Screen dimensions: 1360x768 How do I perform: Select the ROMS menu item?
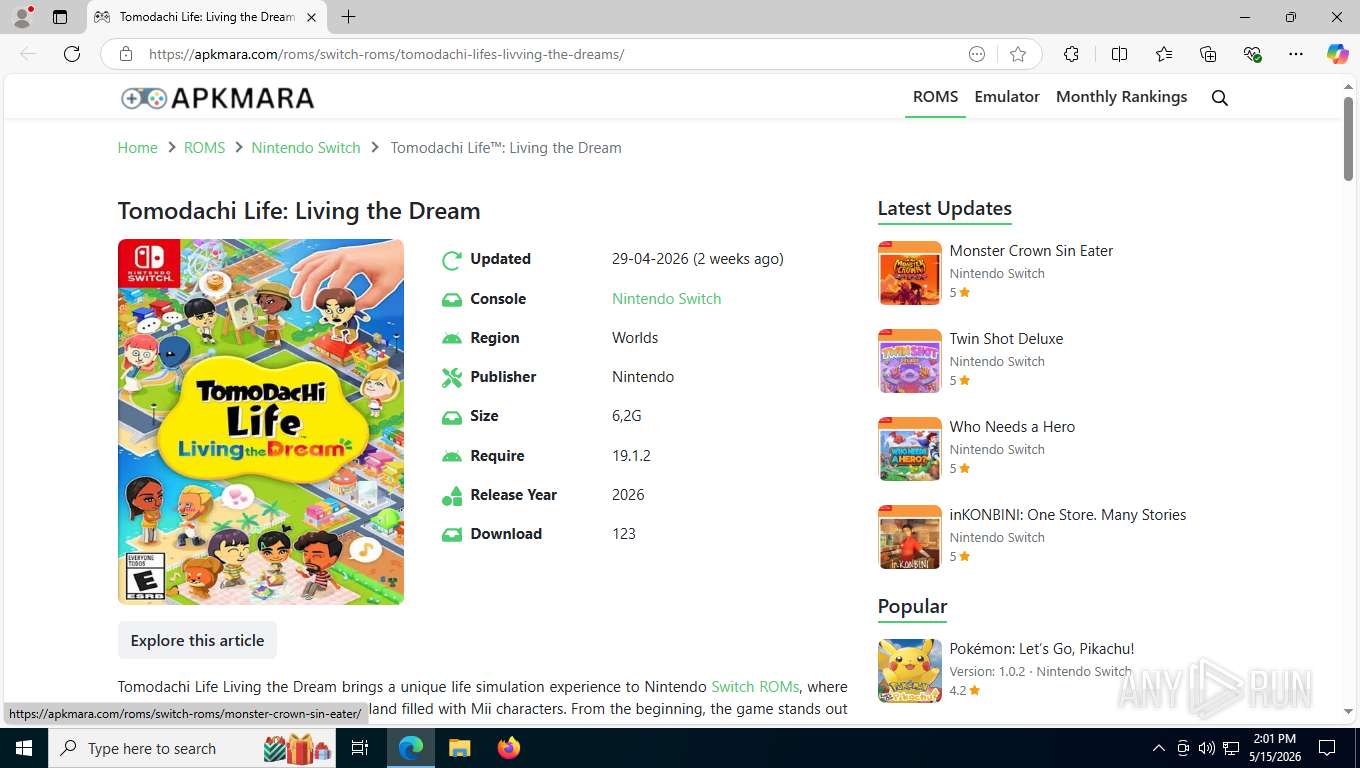tap(935, 97)
